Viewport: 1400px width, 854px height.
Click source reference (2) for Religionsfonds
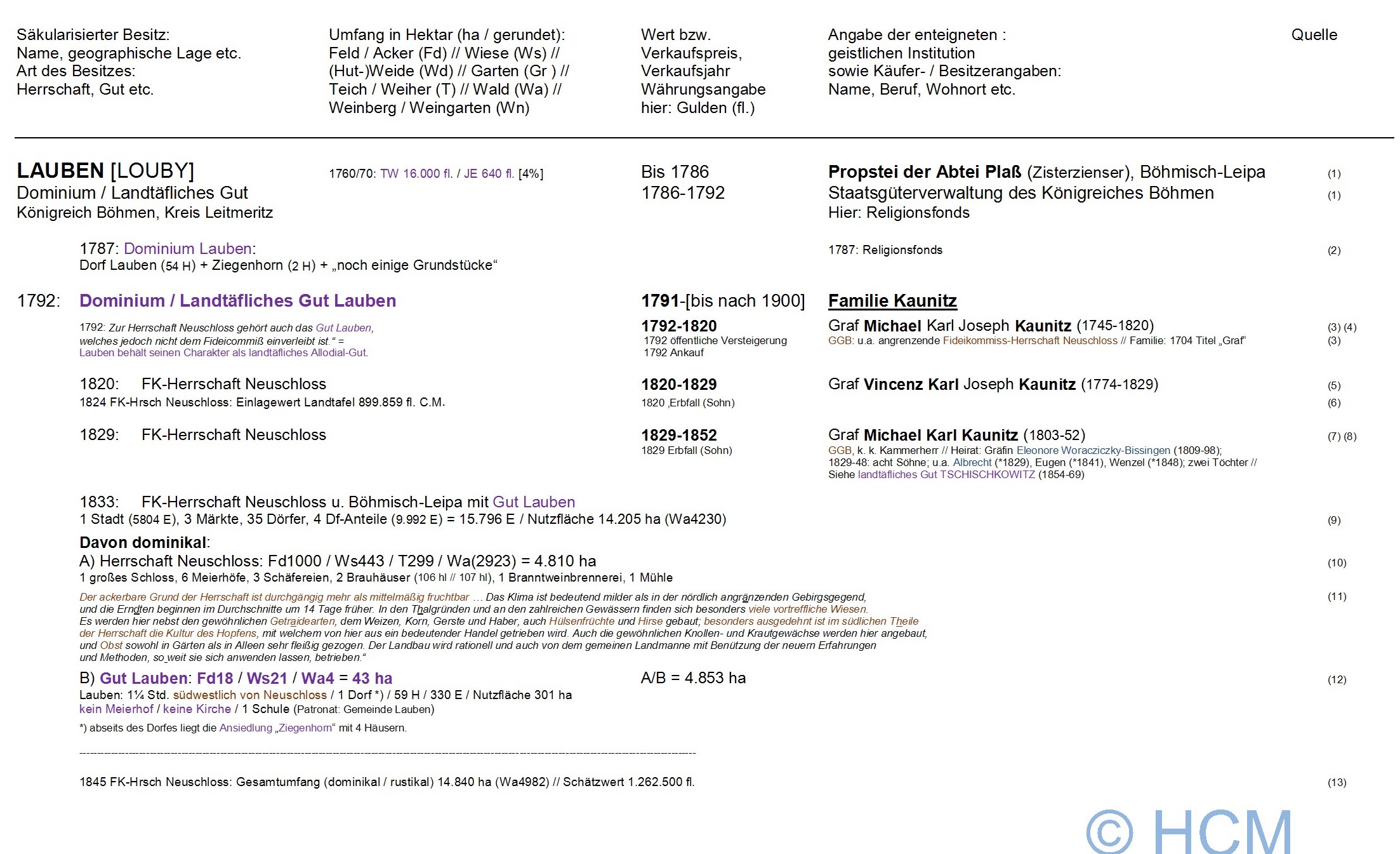point(1333,251)
